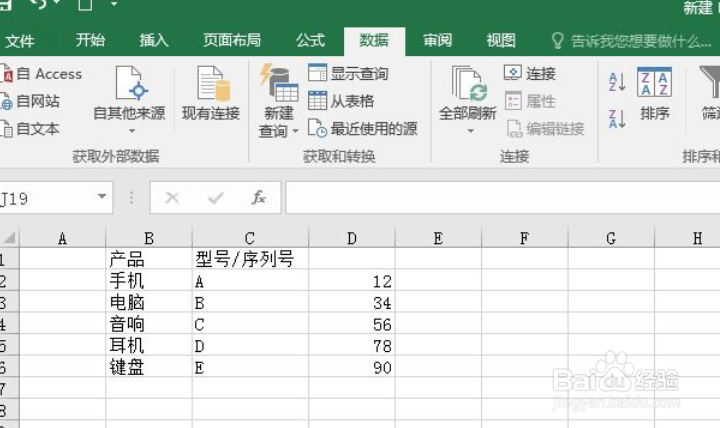
Task: Click the filter funnel icon
Action: click(x=710, y=82)
